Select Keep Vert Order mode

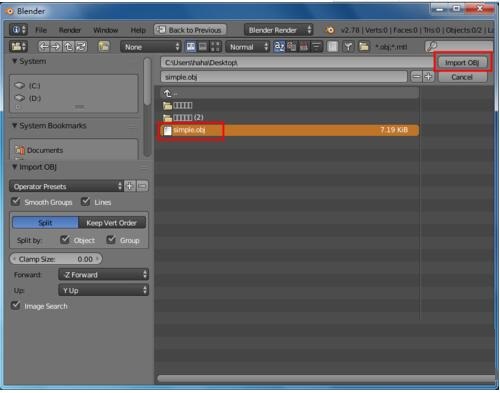pos(112,223)
